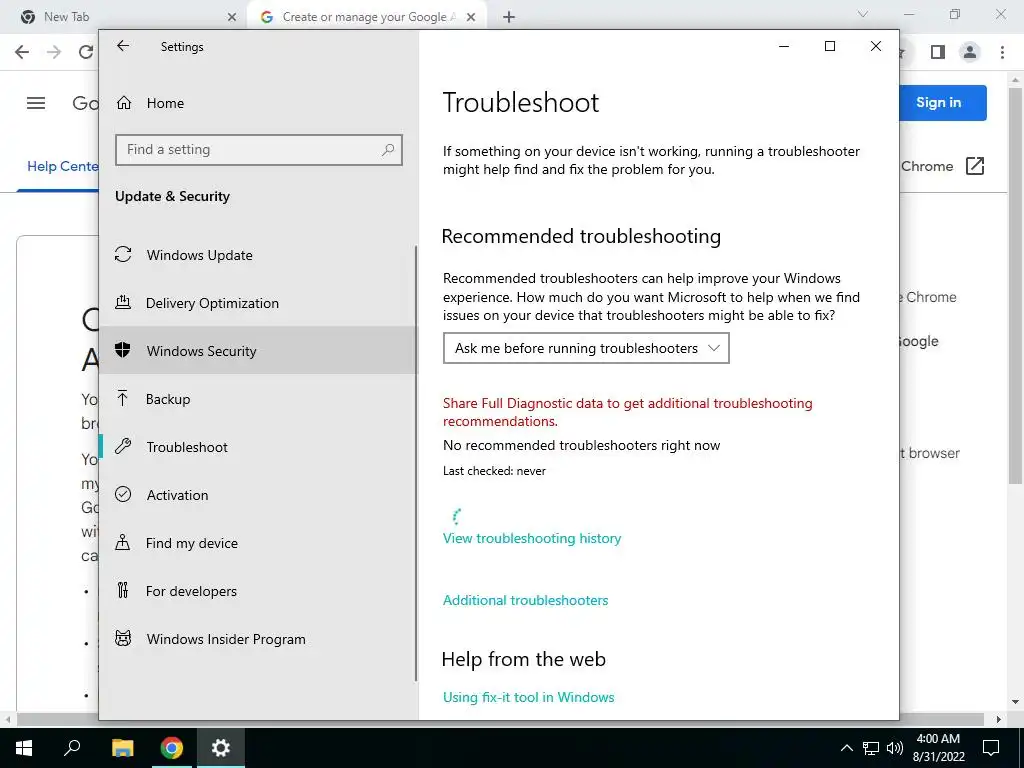Click the clock showing 4:00 AM
This screenshot has height=768, width=1024.
click(x=938, y=739)
